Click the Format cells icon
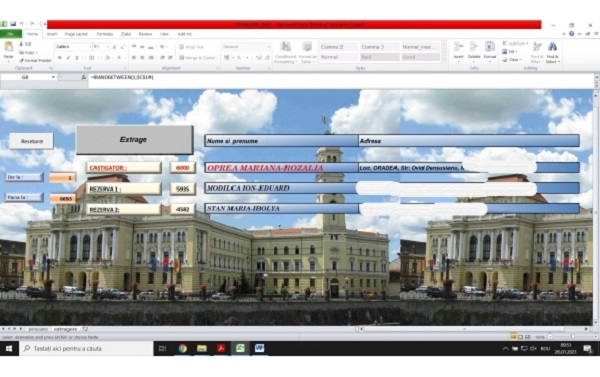 click(489, 47)
